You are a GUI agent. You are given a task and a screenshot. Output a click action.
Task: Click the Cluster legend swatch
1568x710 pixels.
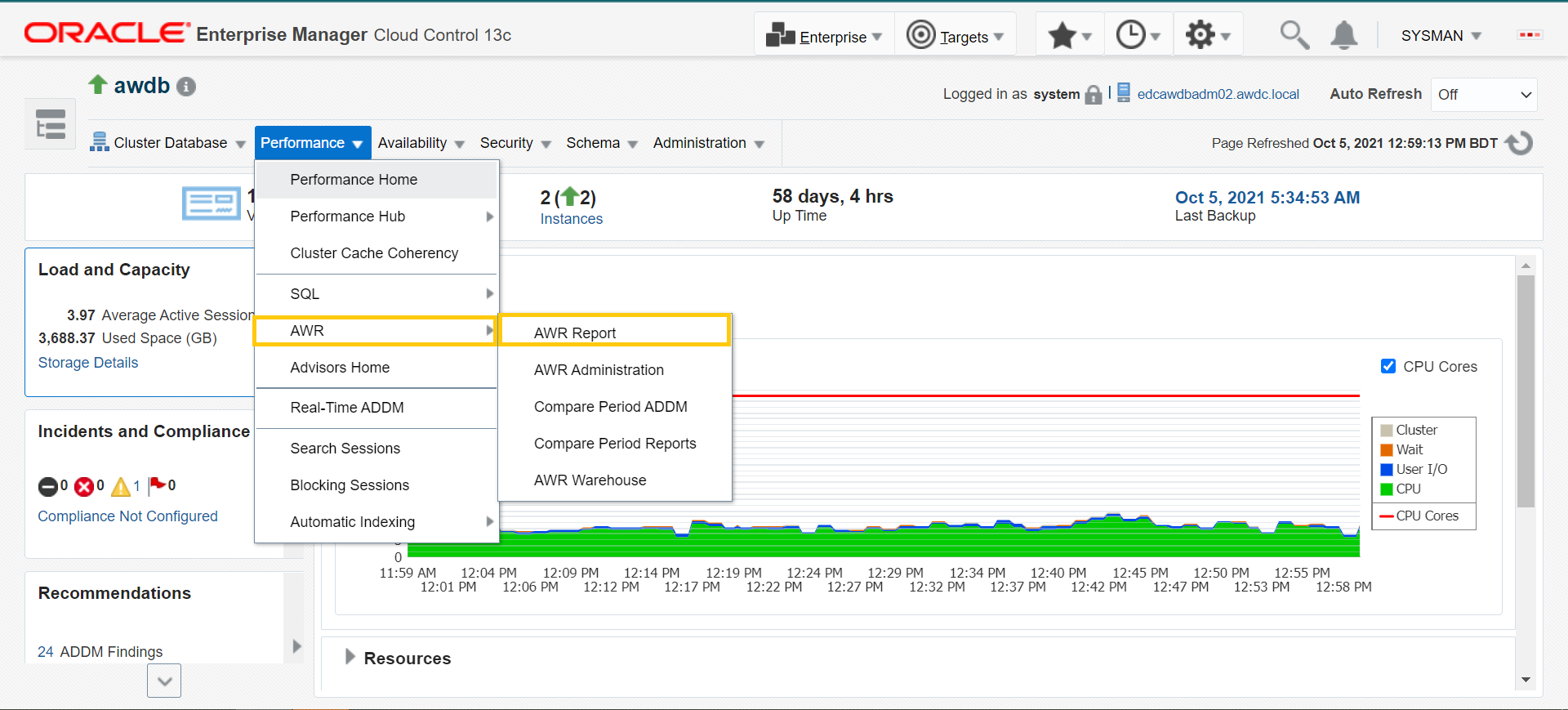(1386, 431)
